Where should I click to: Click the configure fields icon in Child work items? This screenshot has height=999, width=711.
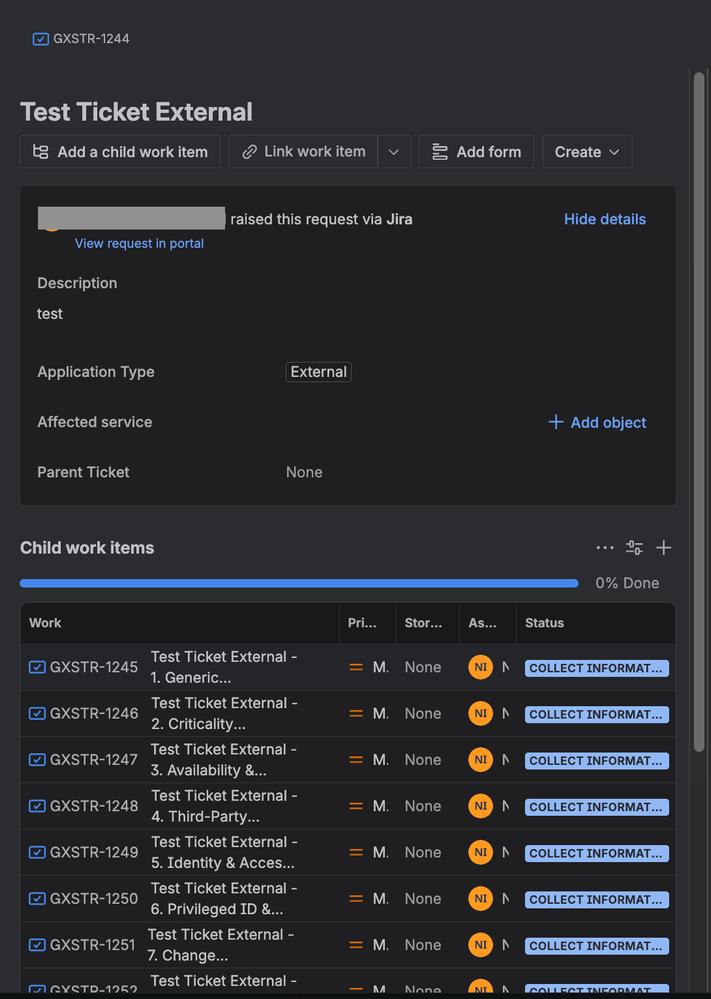634,547
